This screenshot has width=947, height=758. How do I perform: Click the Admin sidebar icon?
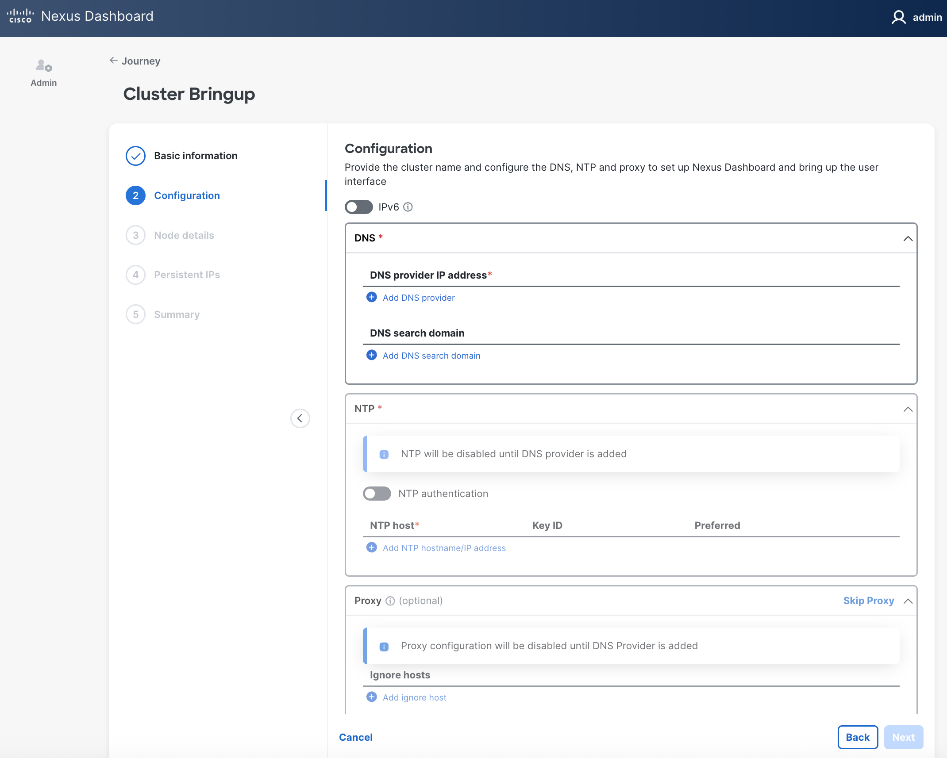click(x=43, y=68)
